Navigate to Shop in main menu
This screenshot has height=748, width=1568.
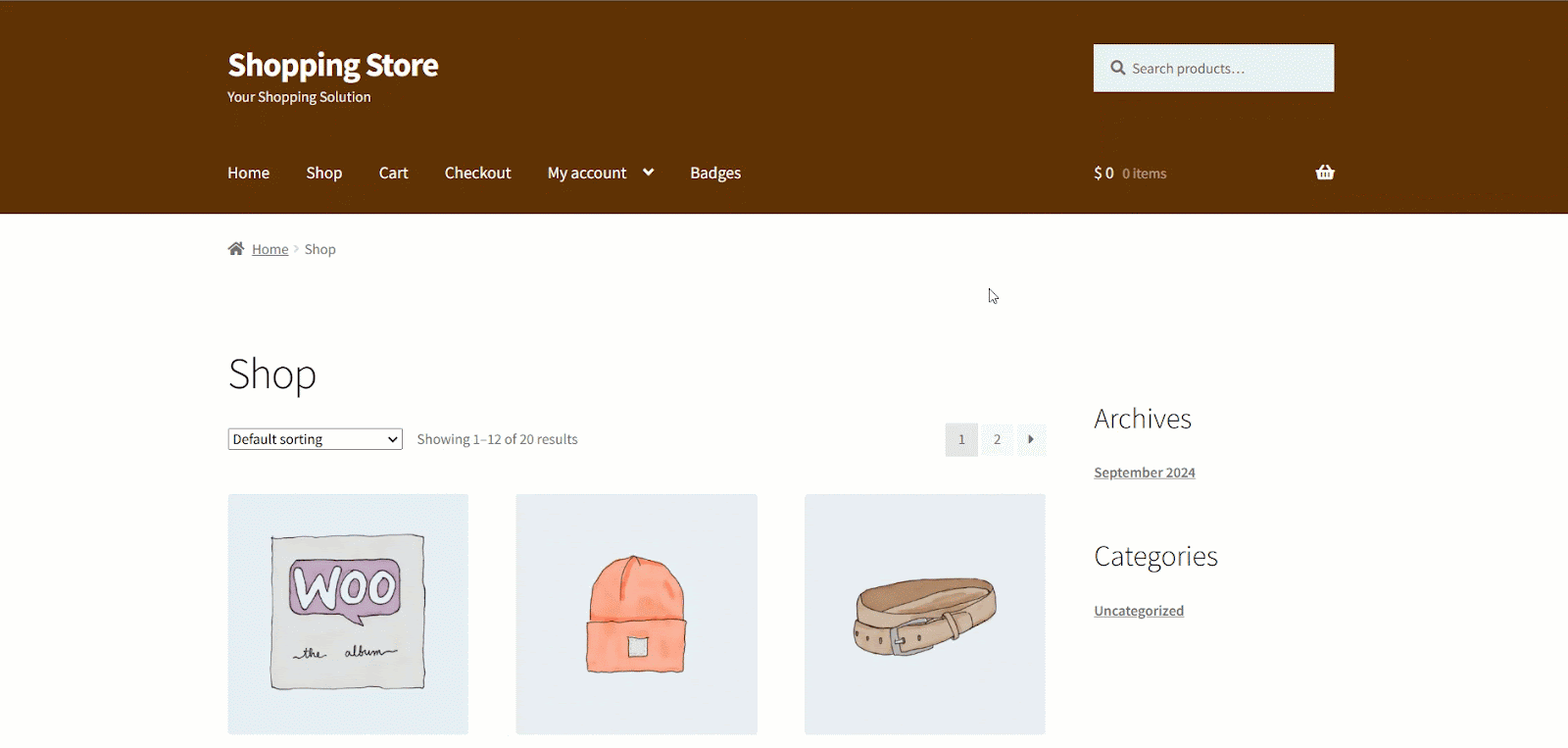(x=323, y=174)
